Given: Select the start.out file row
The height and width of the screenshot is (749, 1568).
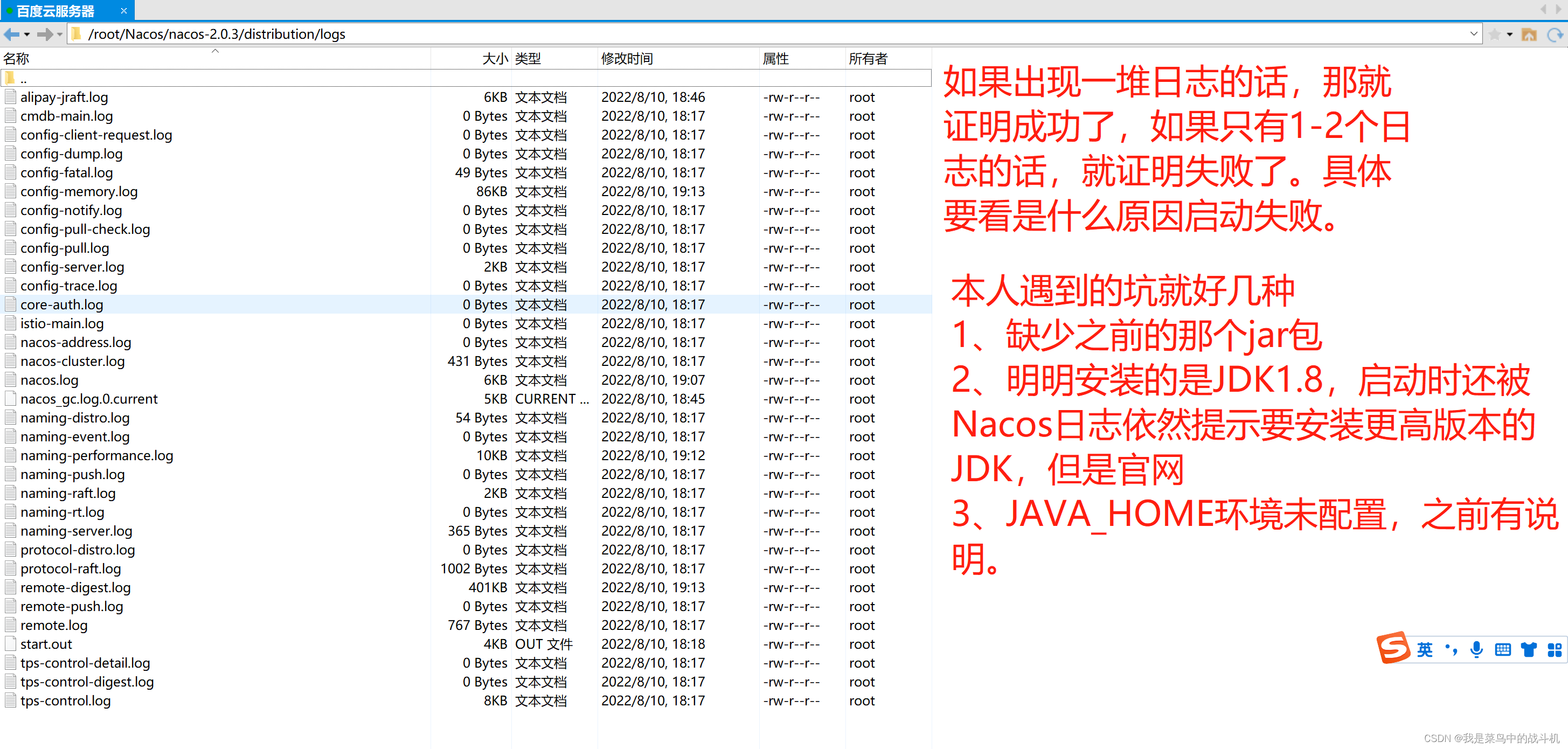Looking at the screenshot, I should 46,643.
